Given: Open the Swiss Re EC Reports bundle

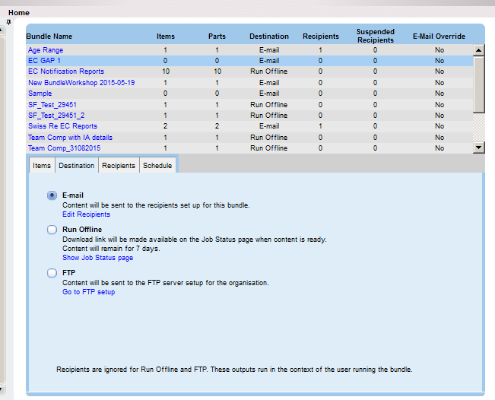Looking at the screenshot, I should point(63,126).
